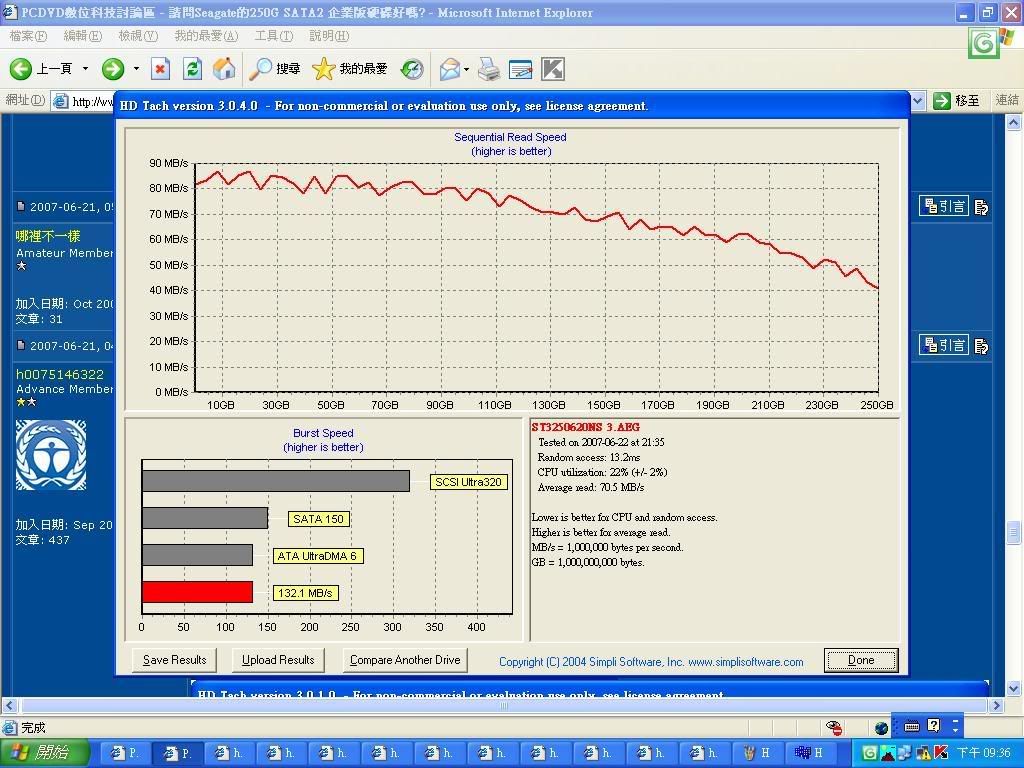Click the post icon beside first 引言 button

pos(981,207)
